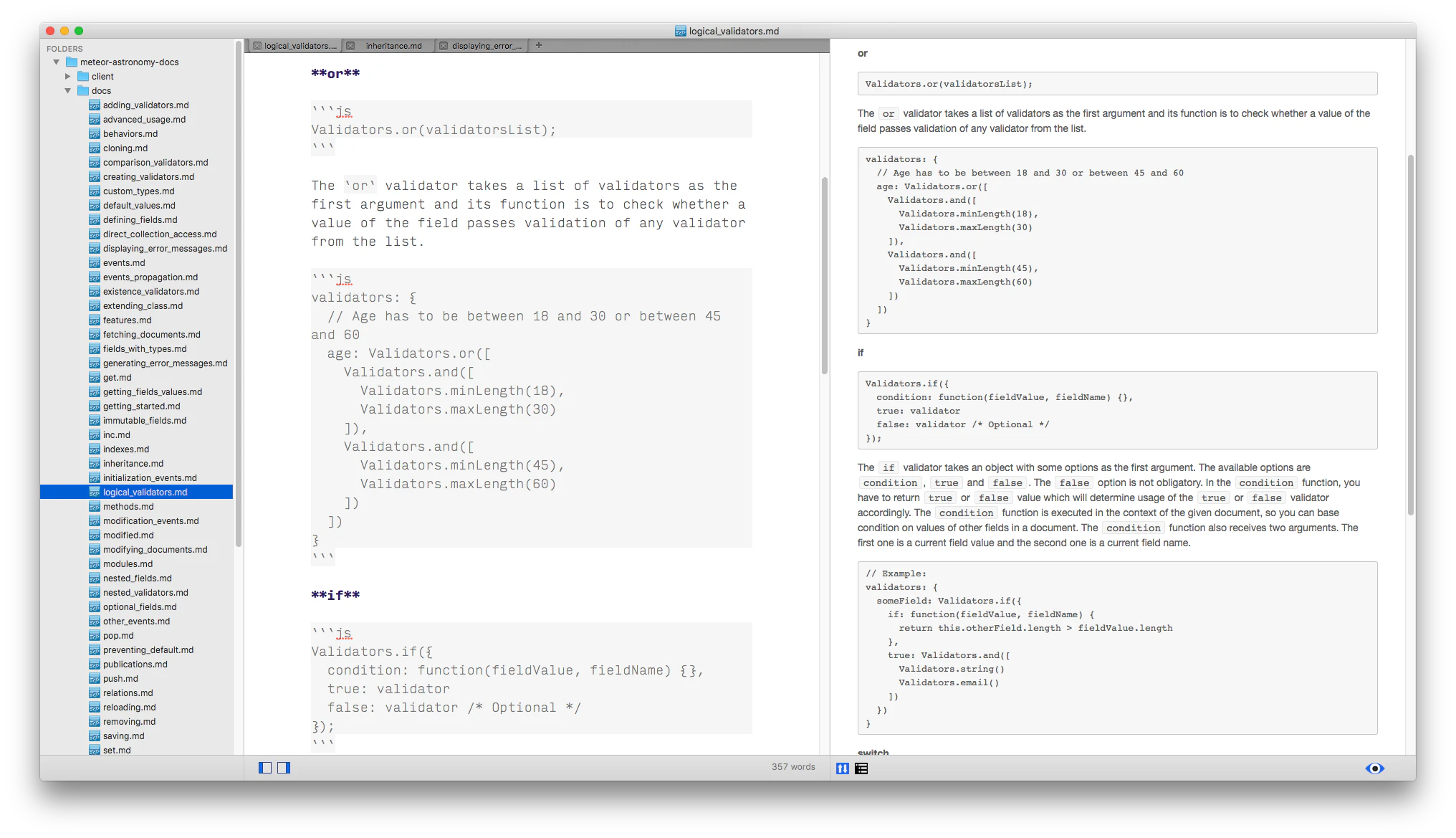Switch to the inheritance.md tab
Image resolution: width=1456 pixels, height=838 pixels.
click(x=393, y=46)
